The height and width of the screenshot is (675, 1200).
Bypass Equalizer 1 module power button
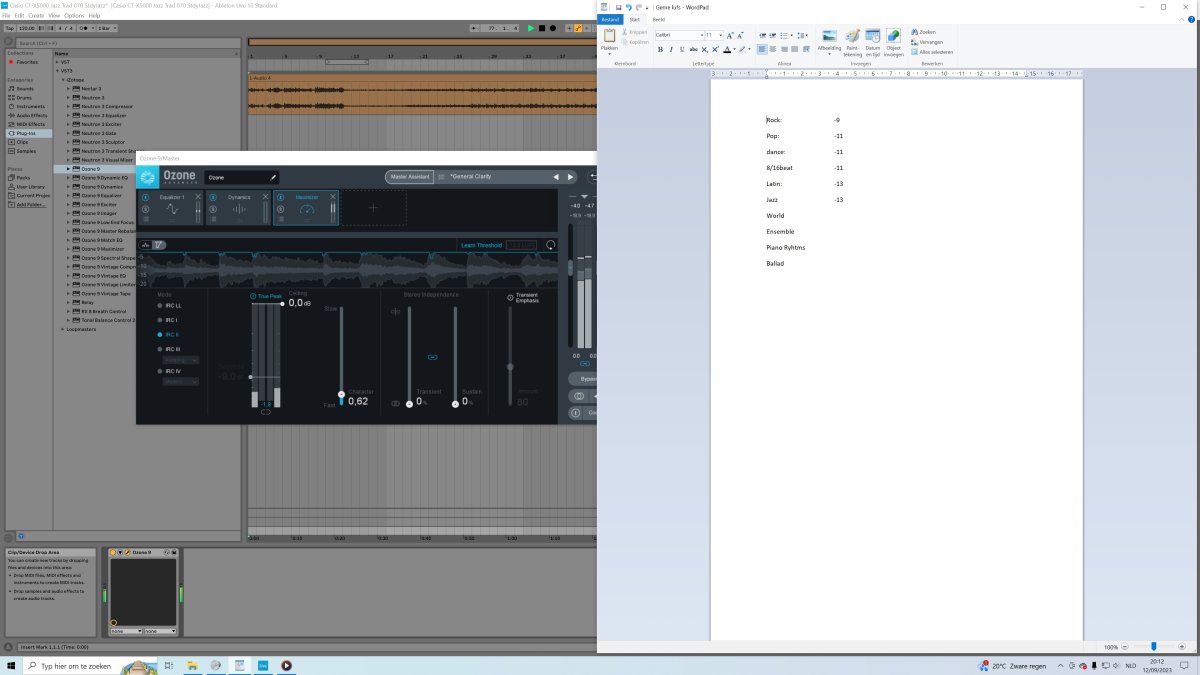click(x=146, y=197)
